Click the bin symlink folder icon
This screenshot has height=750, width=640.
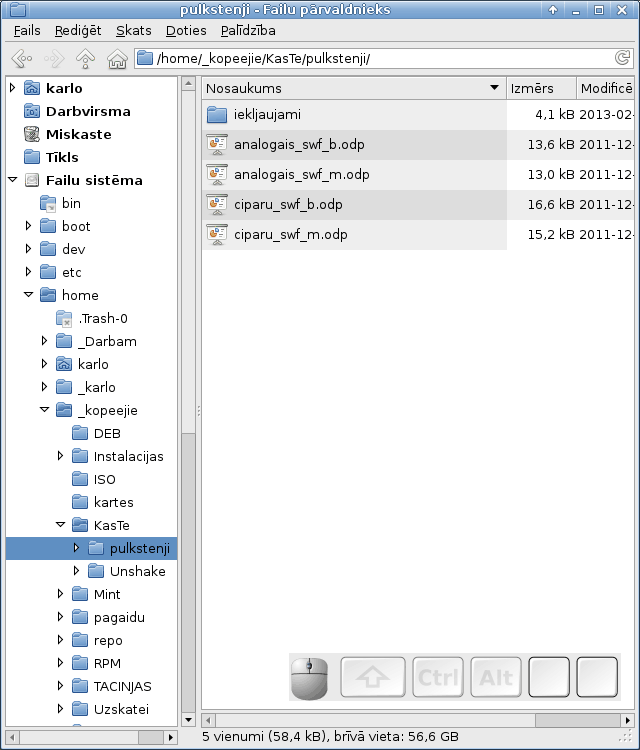pos(48,203)
